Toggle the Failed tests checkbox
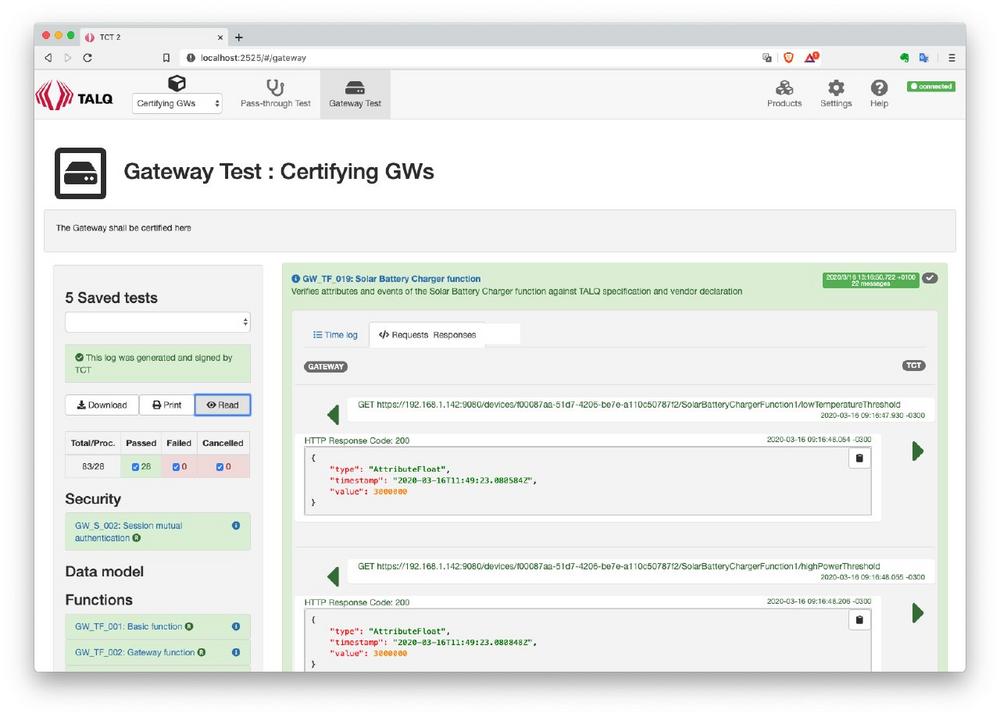The height and width of the screenshot is (717, 1000). 175,467
